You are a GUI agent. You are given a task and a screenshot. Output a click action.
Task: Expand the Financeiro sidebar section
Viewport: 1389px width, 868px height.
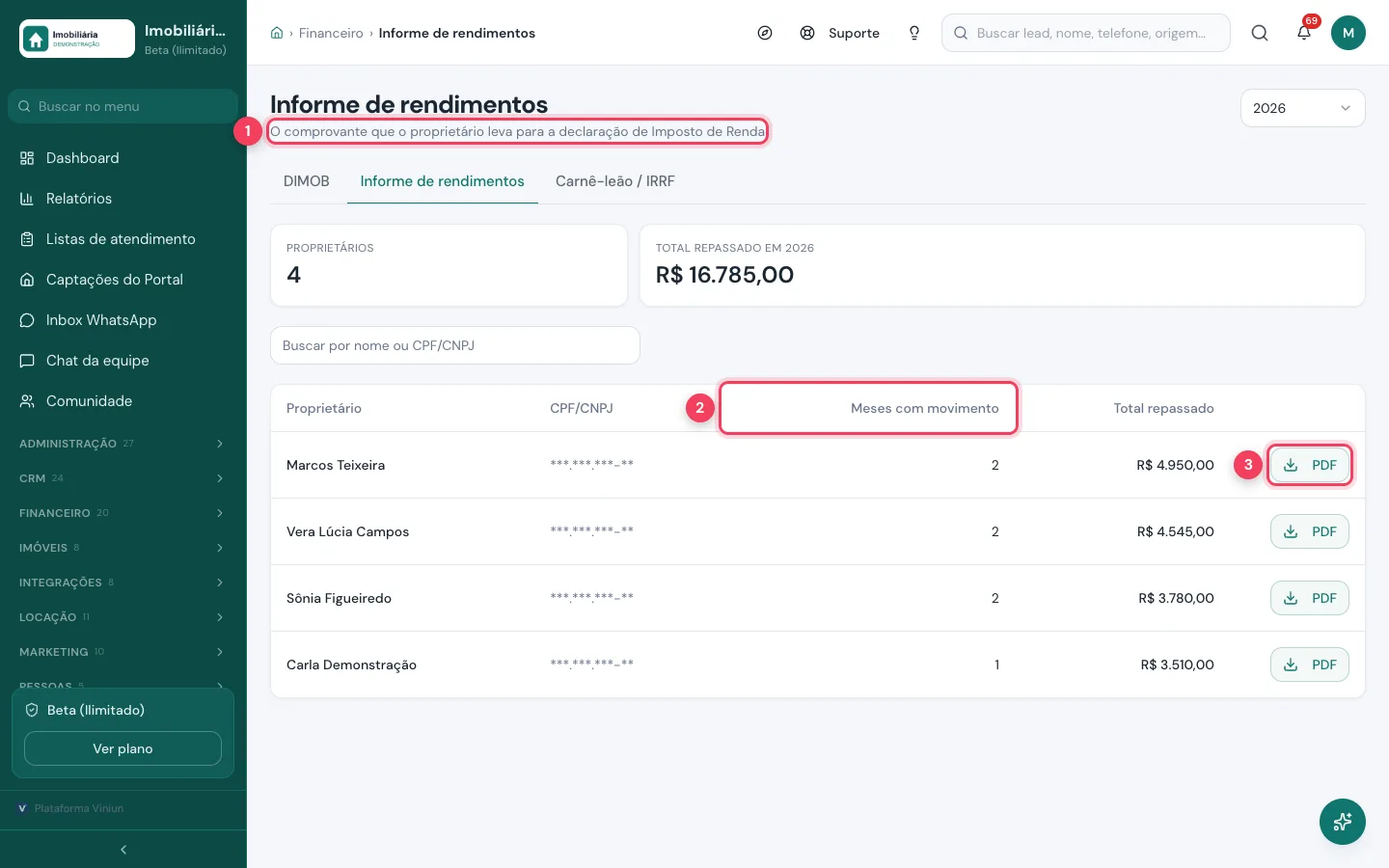click(123, 513)
